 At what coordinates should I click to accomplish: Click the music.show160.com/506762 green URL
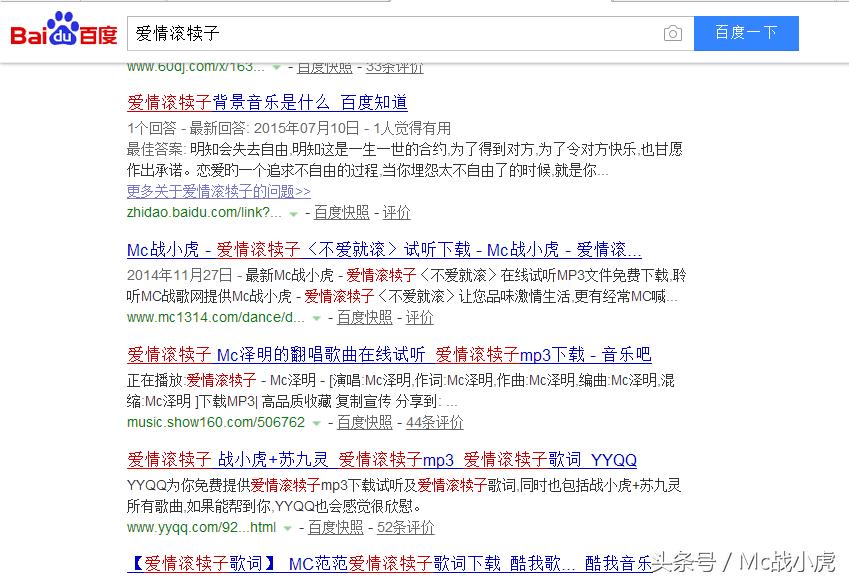[x=215, y=422]
